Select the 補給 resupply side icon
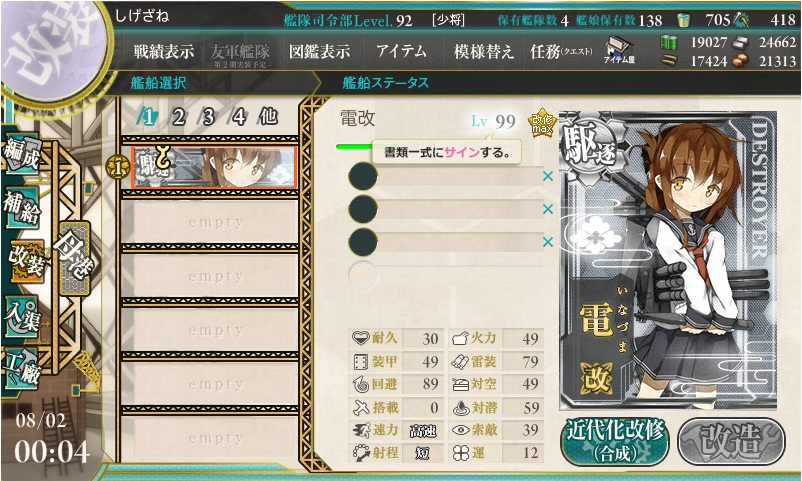Screen dimensions: 802x481 click(x=21, y=206)
